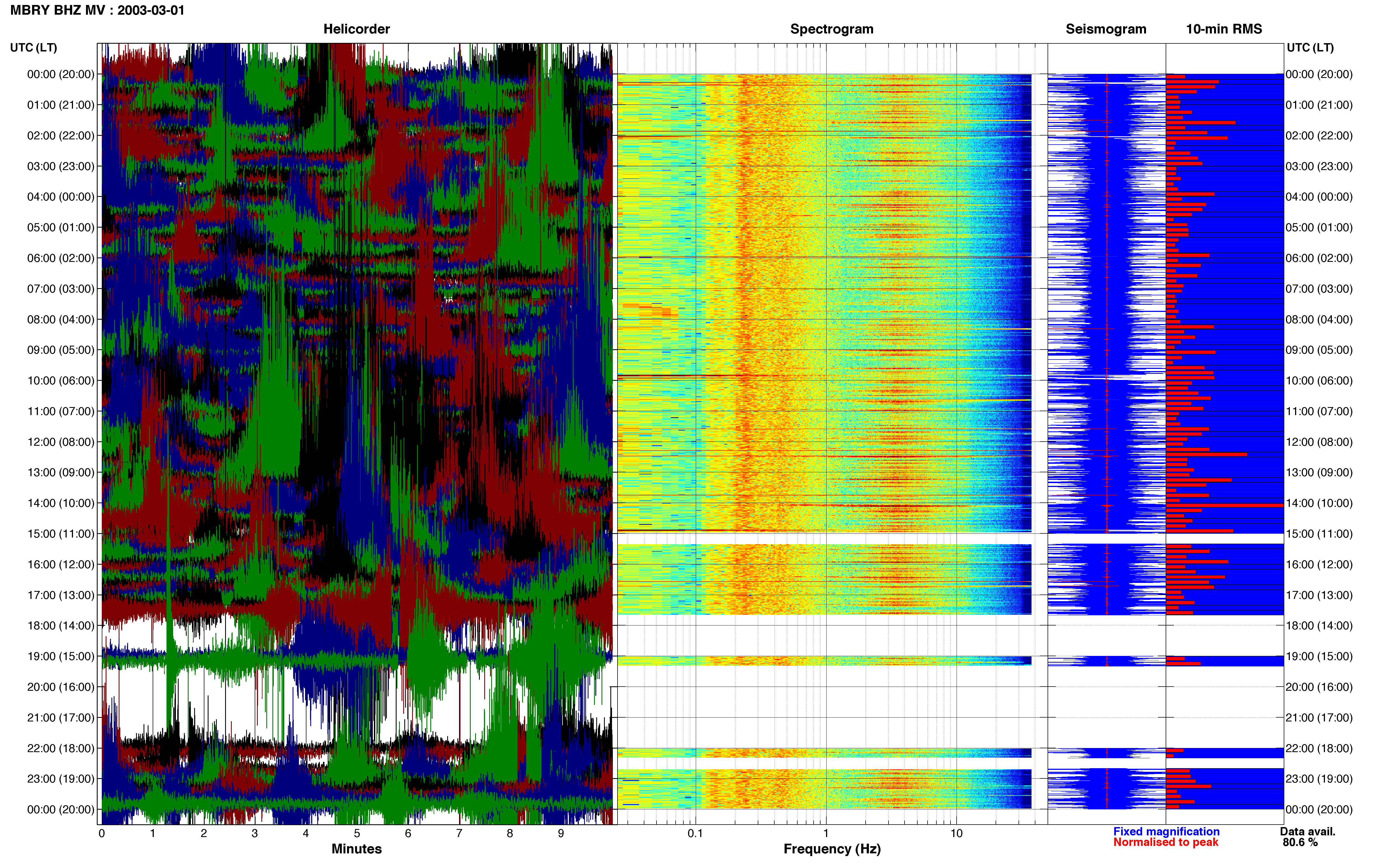
Task: Click the left 01:00 (21:00) time label
Action: pos(61,105)
